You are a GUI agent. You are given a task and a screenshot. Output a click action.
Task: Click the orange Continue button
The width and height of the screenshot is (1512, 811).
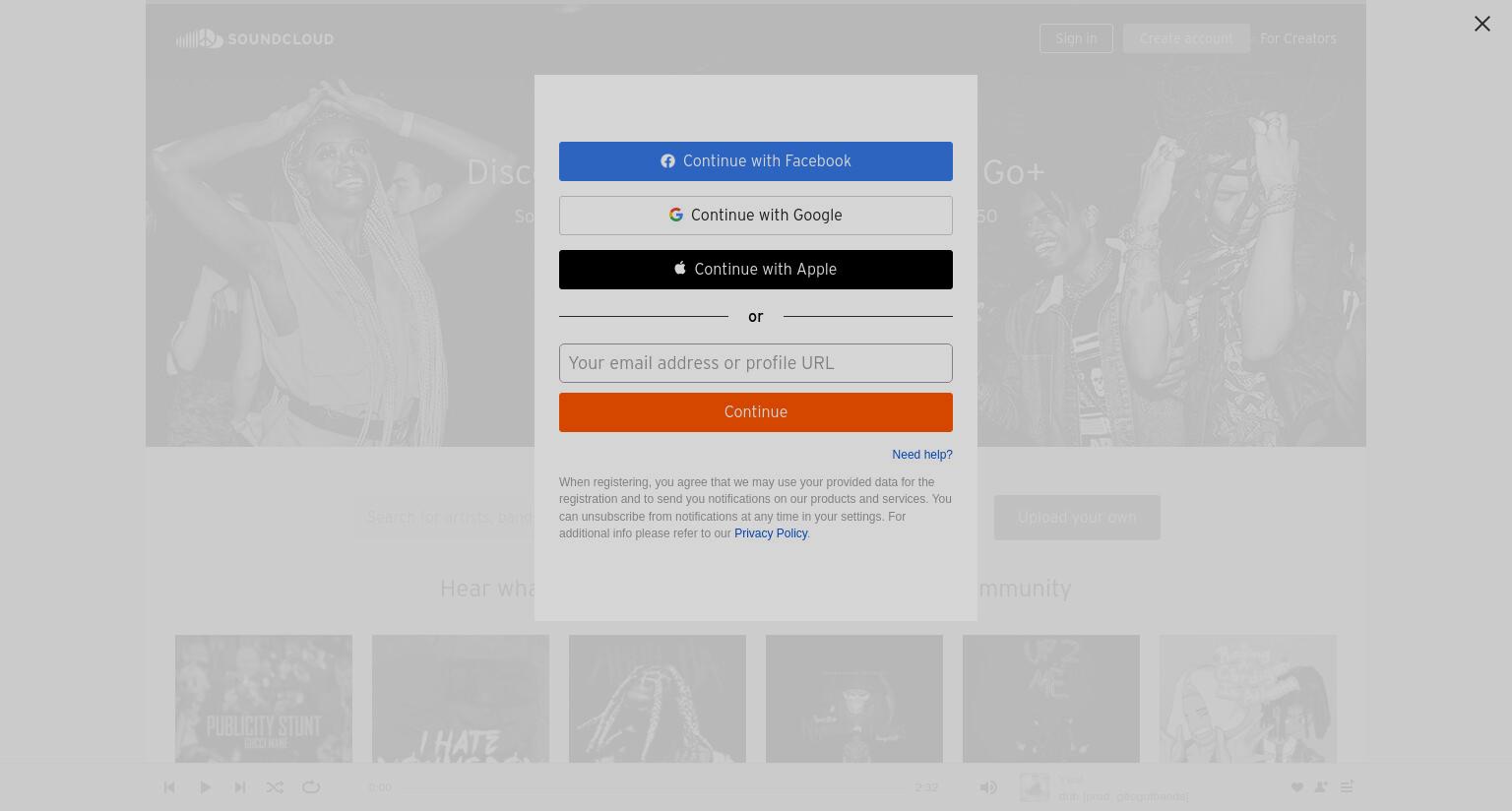click(755, 412)
